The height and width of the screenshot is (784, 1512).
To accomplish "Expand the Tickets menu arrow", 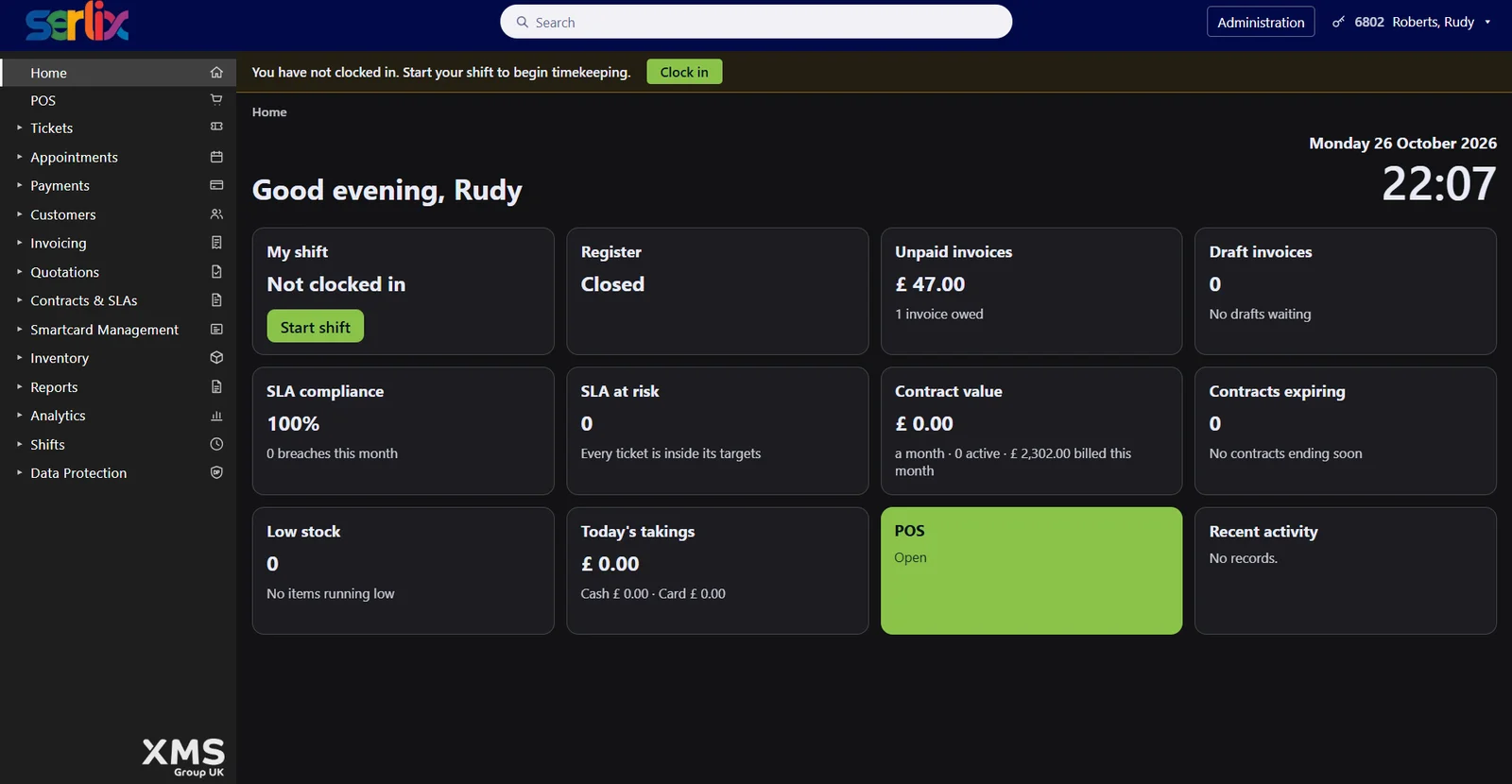I will click(19, 128).
